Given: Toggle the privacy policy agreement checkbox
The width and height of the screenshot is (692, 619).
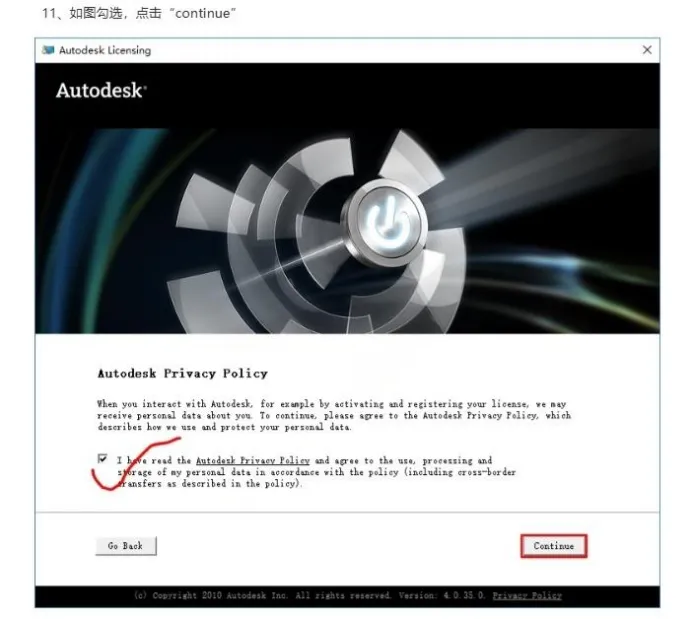Looking at the screenshot, I should pos(102,459).
